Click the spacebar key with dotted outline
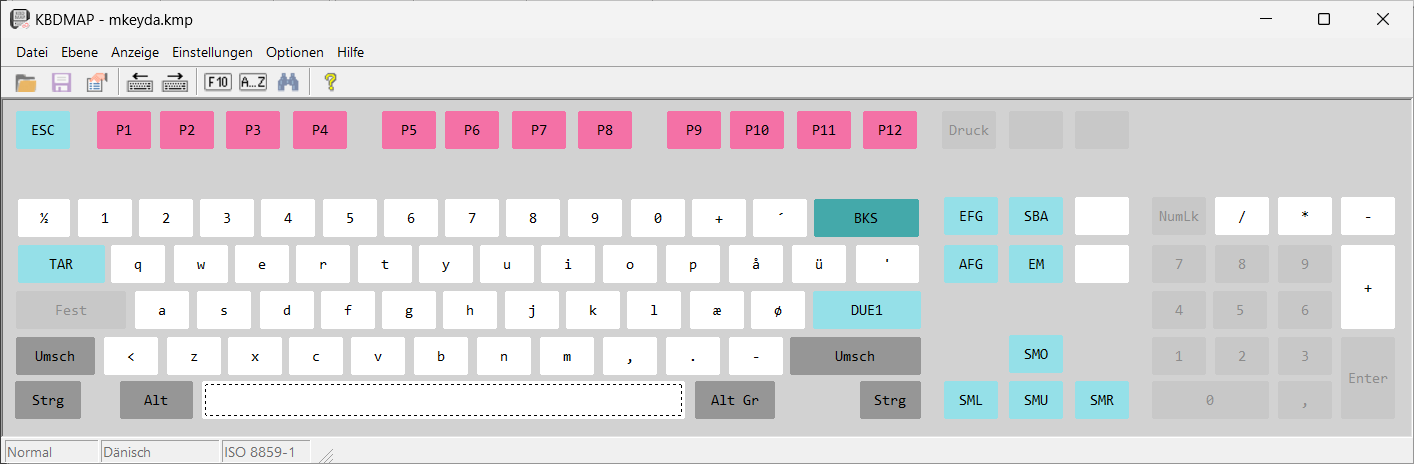This screenshot has height=464, width=1414. click(x=444, y=400)
